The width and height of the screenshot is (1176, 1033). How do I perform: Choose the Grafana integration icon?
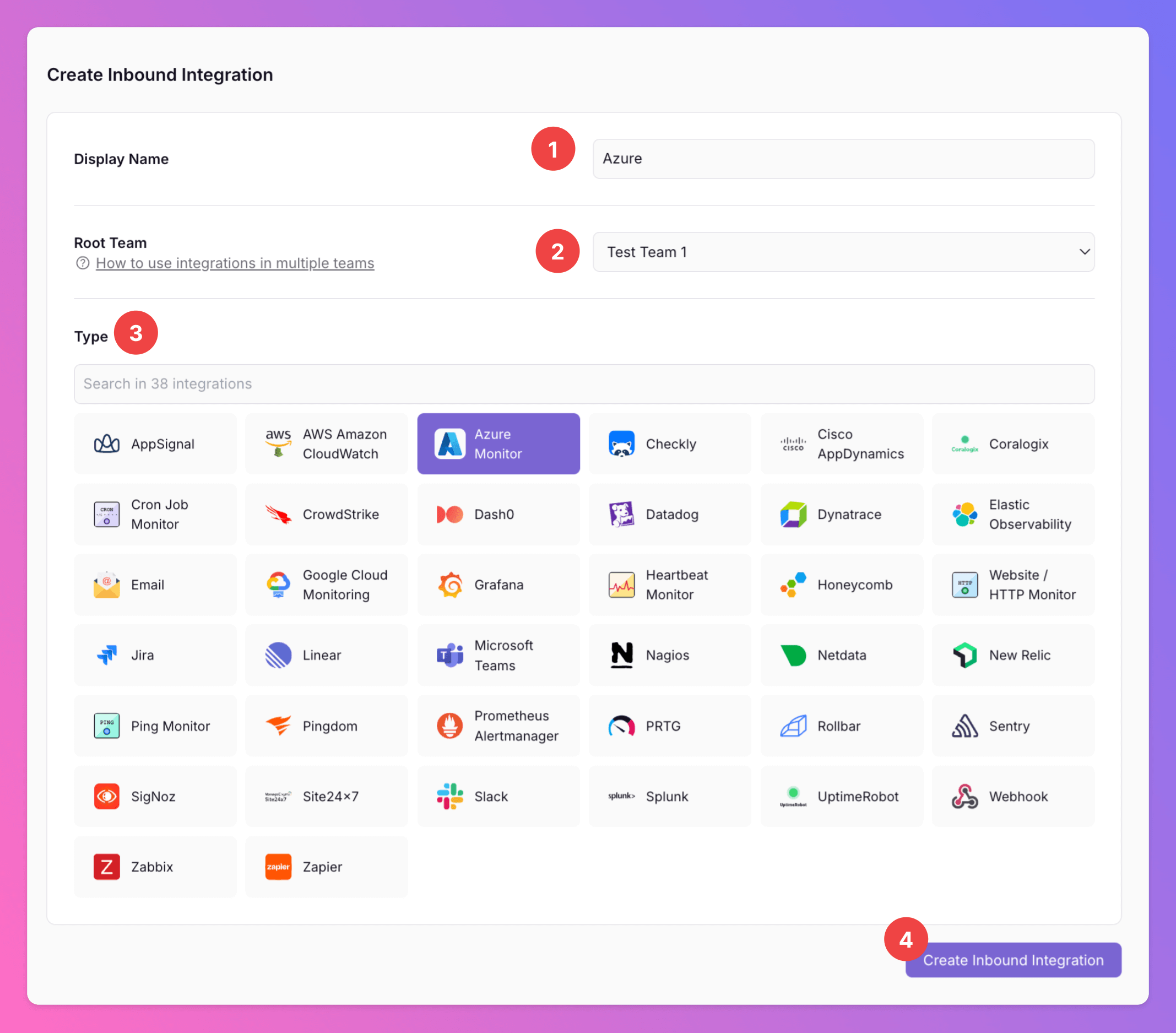(x=450, y=585)
